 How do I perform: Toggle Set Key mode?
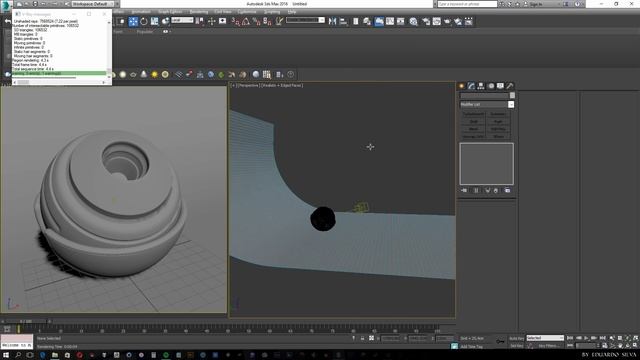[x=517, y=346]
